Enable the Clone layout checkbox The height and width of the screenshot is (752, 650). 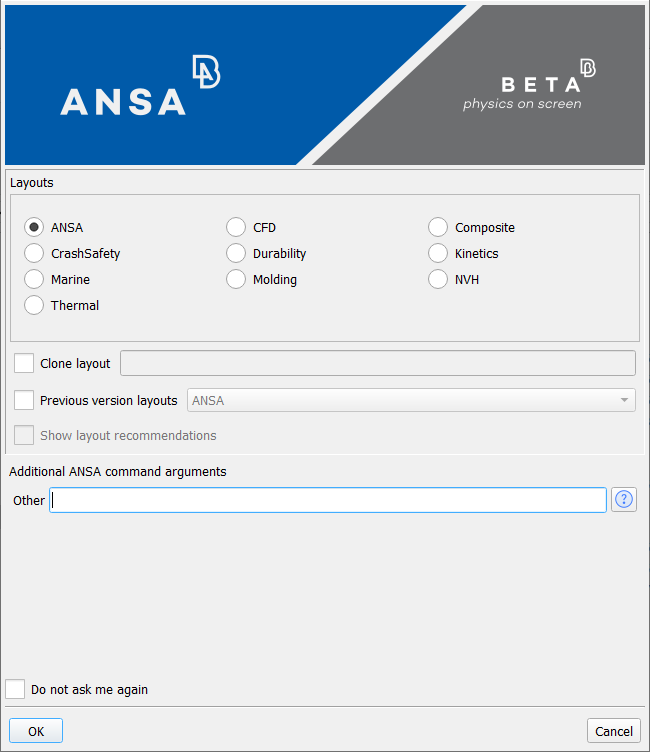24,363
